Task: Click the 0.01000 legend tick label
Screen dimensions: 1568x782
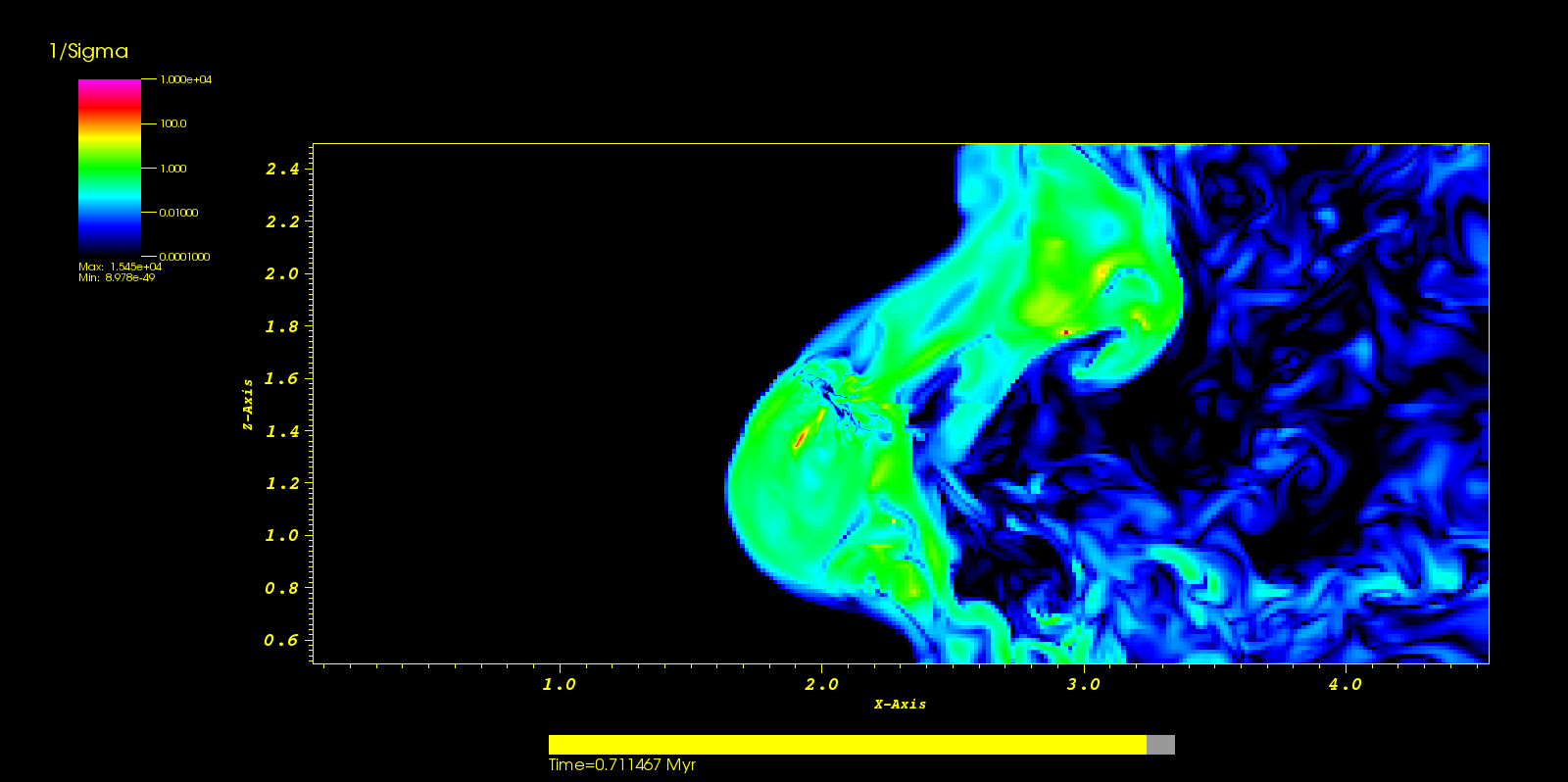Action: pyautogui.click(x=178, y=213)
